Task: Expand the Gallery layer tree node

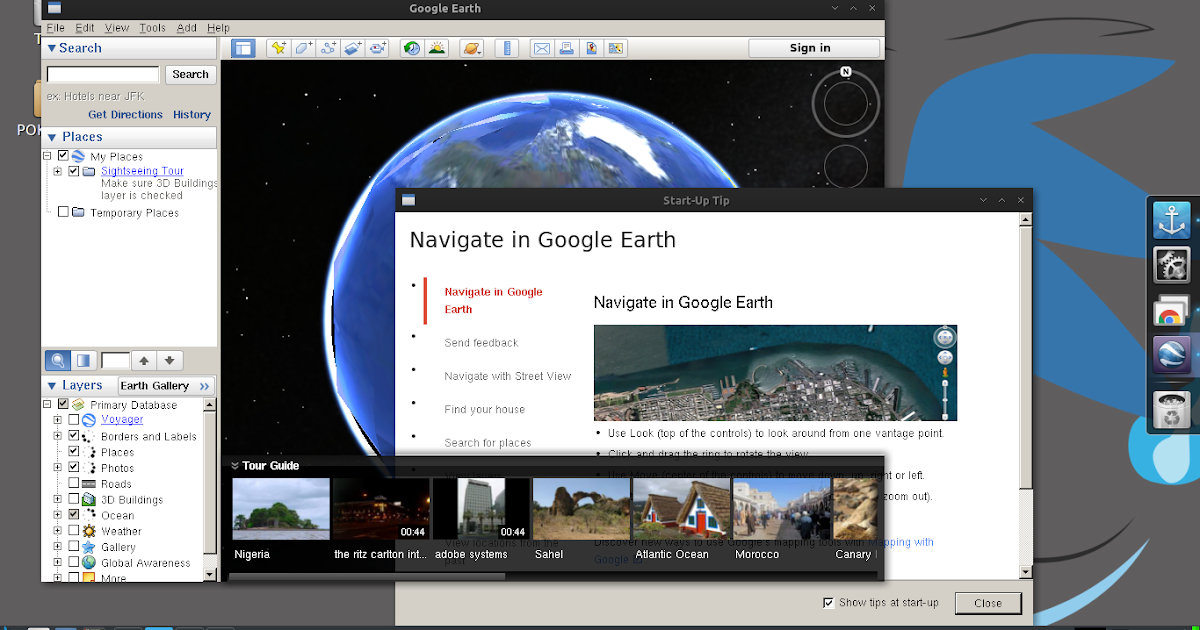Action: 58,547
